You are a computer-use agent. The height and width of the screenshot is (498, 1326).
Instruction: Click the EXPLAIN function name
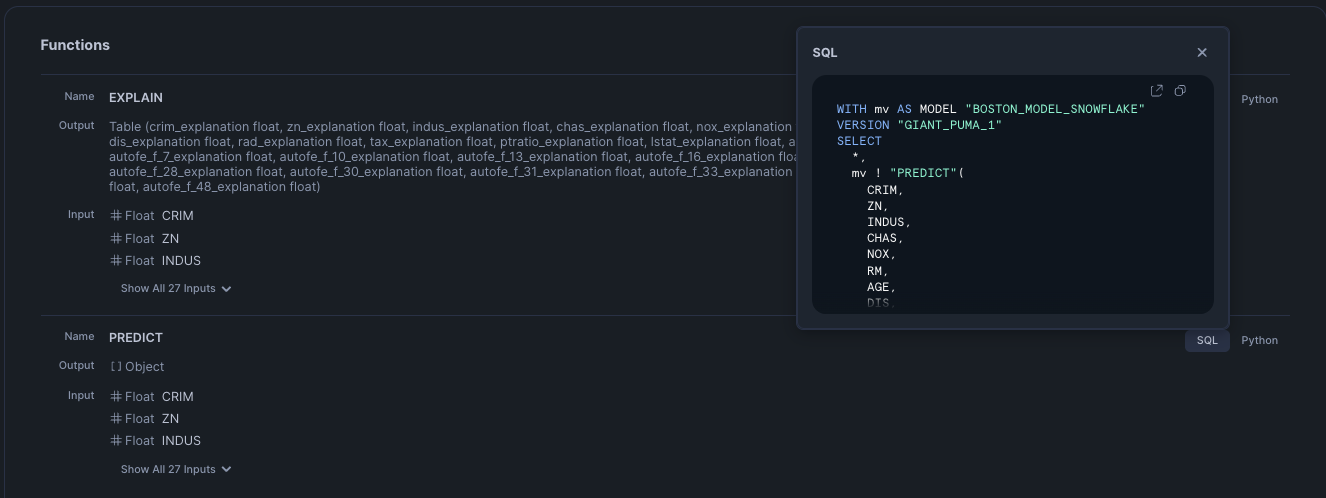click(x=136, y=98)
